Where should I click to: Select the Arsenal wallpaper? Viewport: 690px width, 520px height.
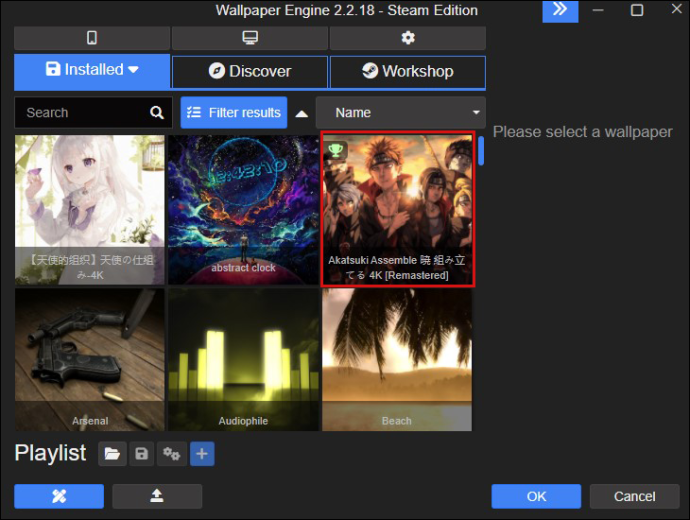pyautogui.click(x=90, y=360)
